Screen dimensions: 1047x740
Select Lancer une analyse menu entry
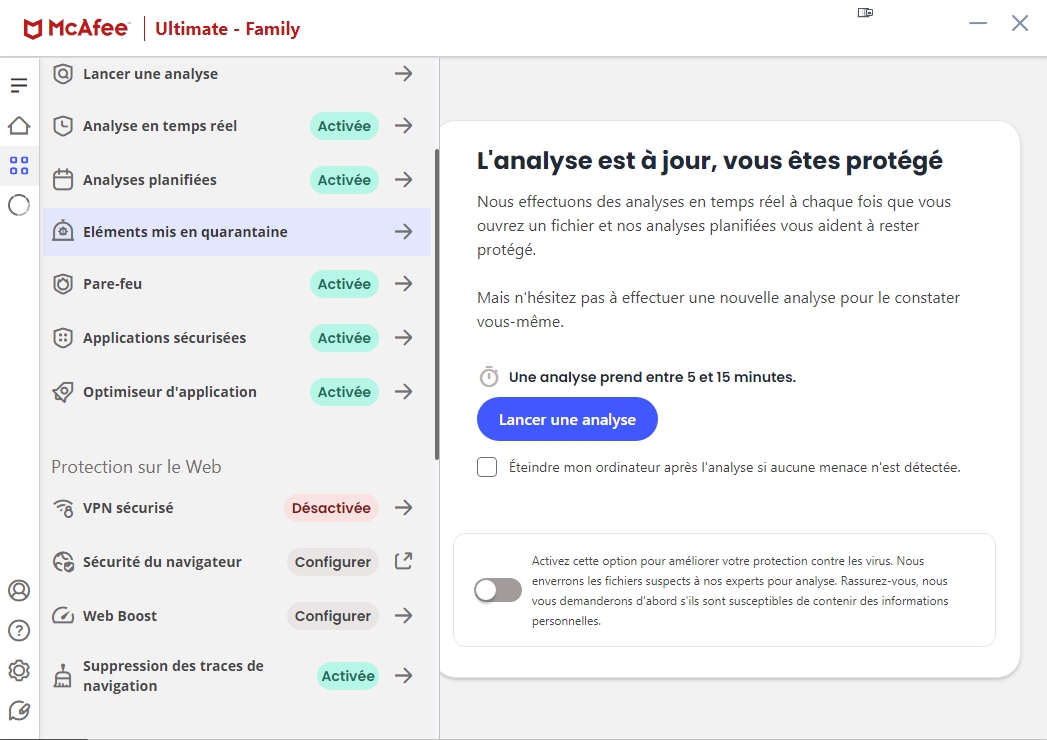[237, 73]
